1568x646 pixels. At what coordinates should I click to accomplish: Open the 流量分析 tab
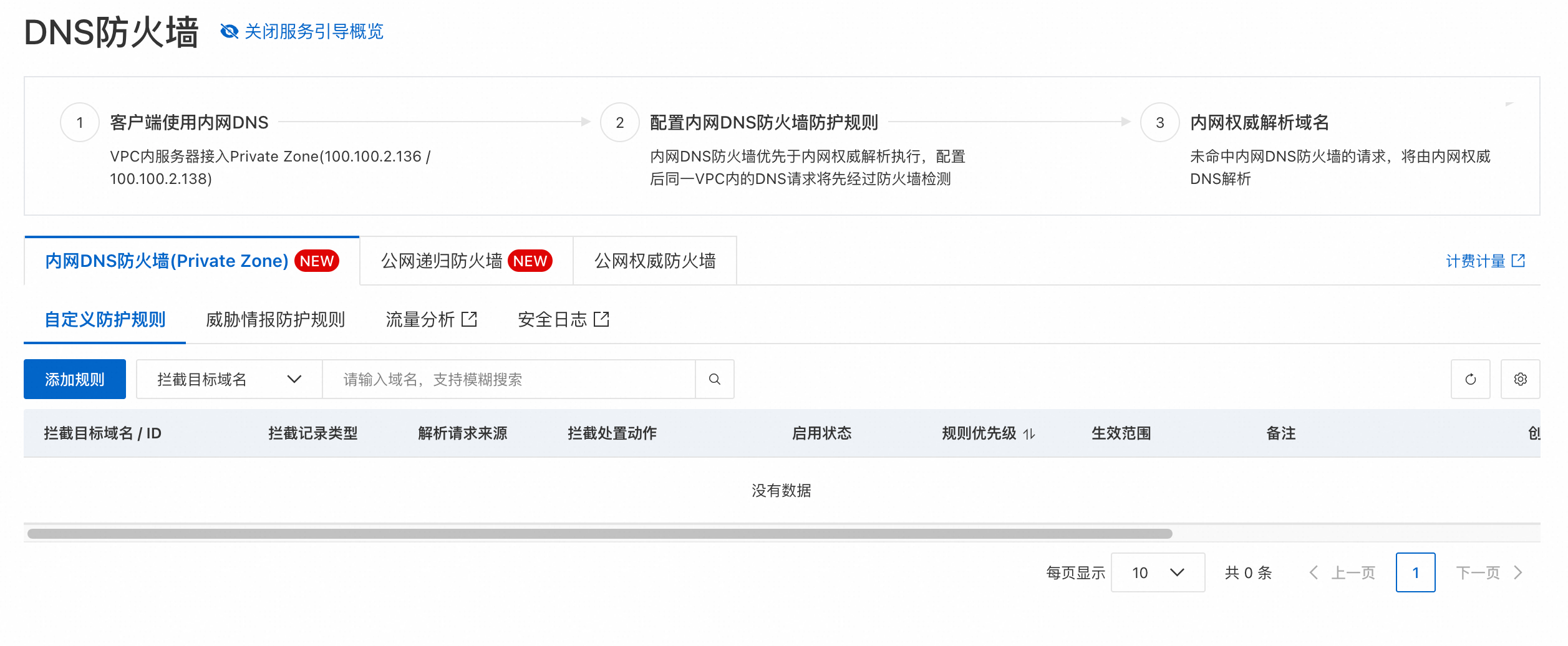point(432,320)
